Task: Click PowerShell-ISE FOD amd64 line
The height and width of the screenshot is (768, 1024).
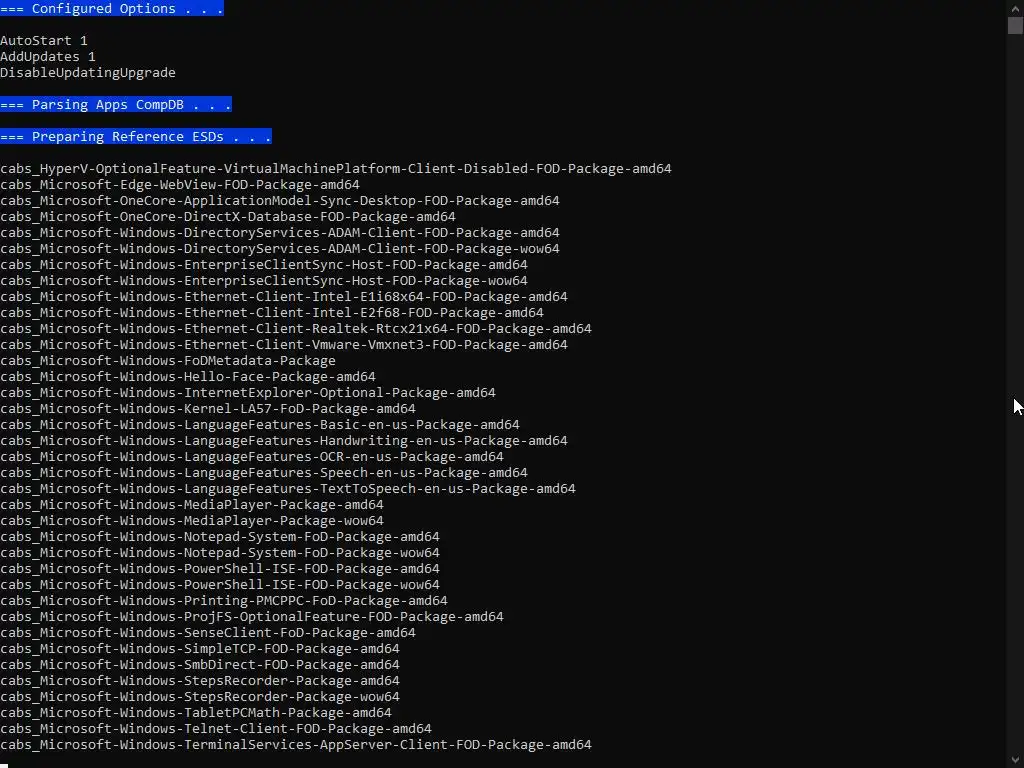Action: (x=220, y=569)
